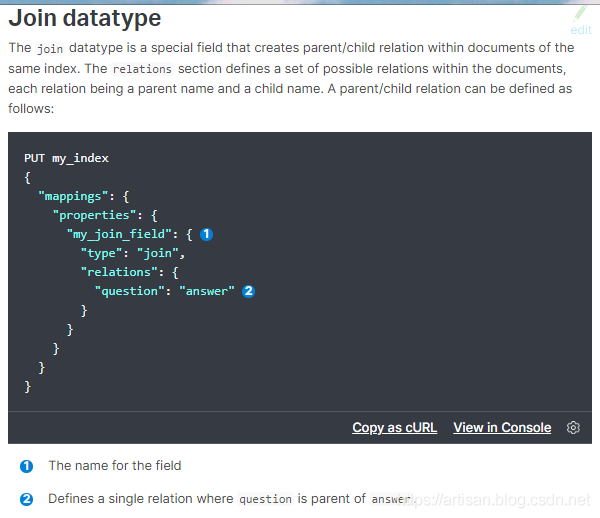Viewport: 600px width, 518px height.
Task: Click inline code word join in paragraph
Action: click(x=49, y=48)
